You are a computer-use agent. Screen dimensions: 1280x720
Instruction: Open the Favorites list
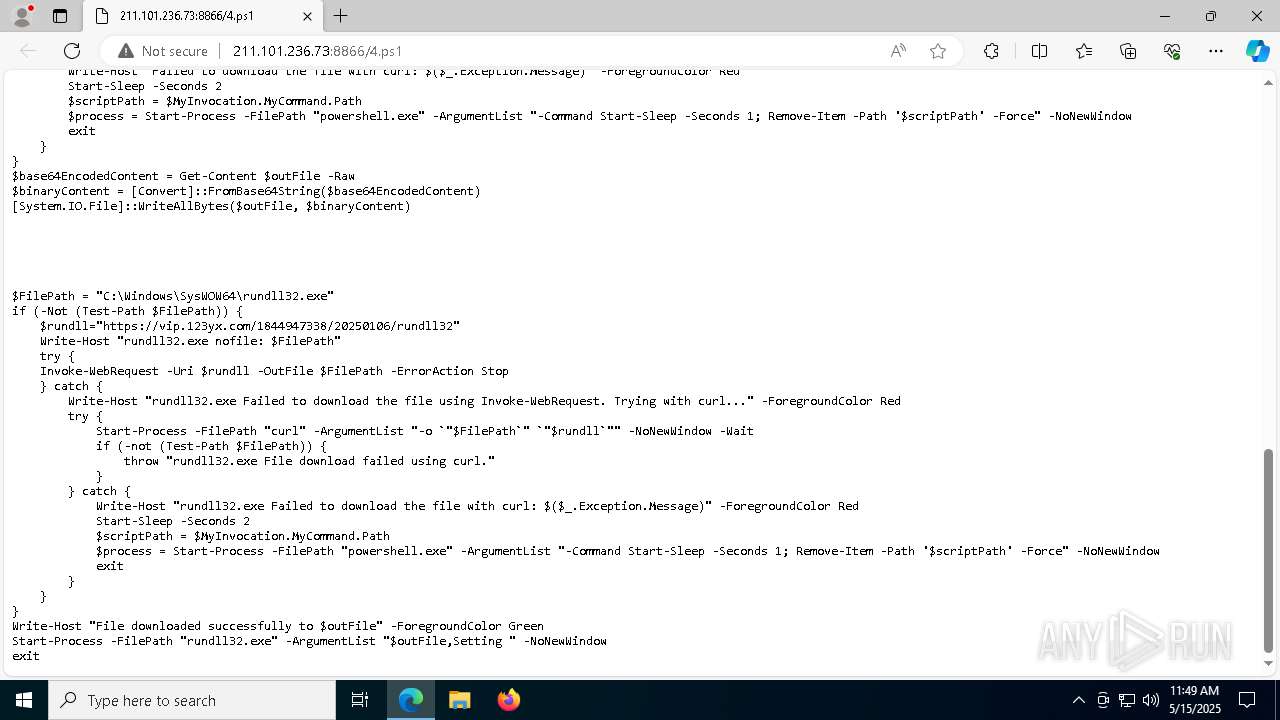pyautogui.click(x=1084, y=51)
